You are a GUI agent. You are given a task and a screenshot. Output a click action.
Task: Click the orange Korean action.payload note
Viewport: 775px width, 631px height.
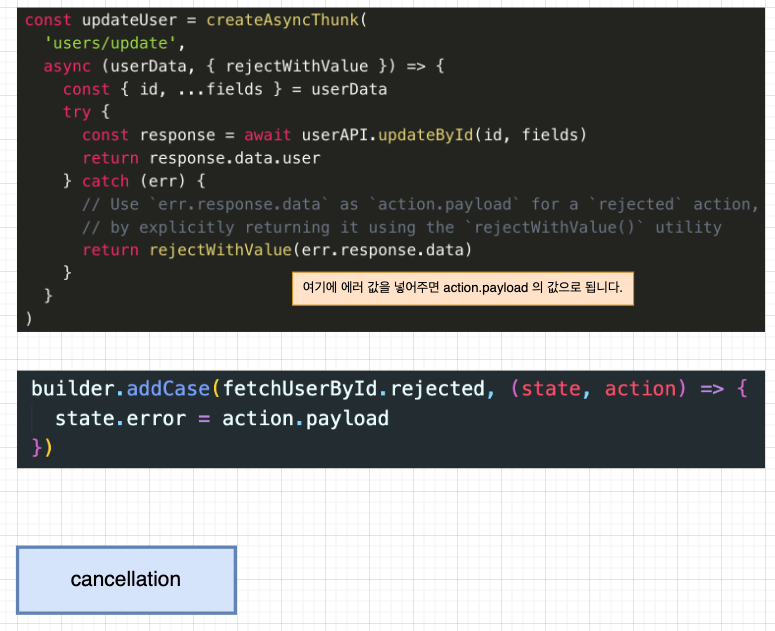point(463,288)
